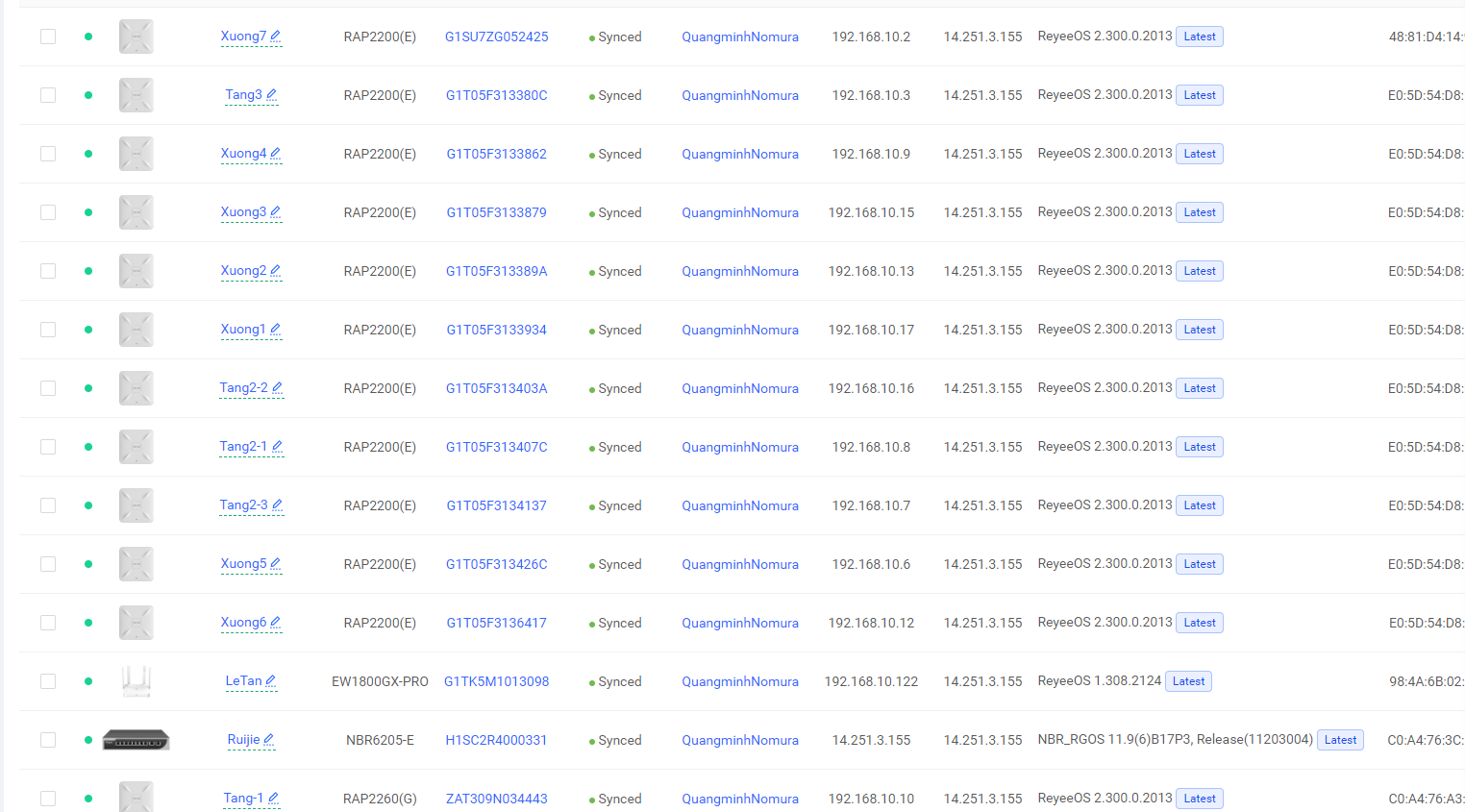Screen dimensions: 1465x812
Task: Select the LeTan row checkbox
Action: click(48, 681)
